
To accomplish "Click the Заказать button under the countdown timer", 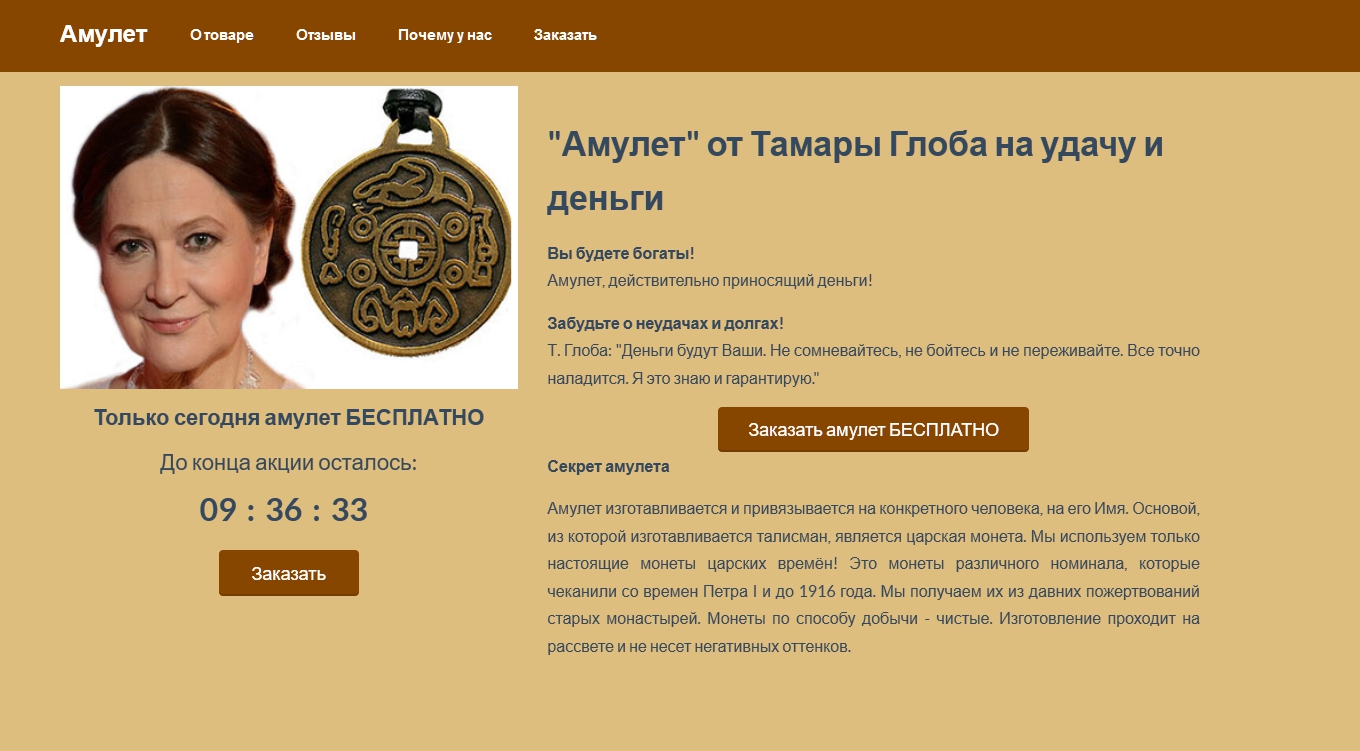I will click(289, 573).
